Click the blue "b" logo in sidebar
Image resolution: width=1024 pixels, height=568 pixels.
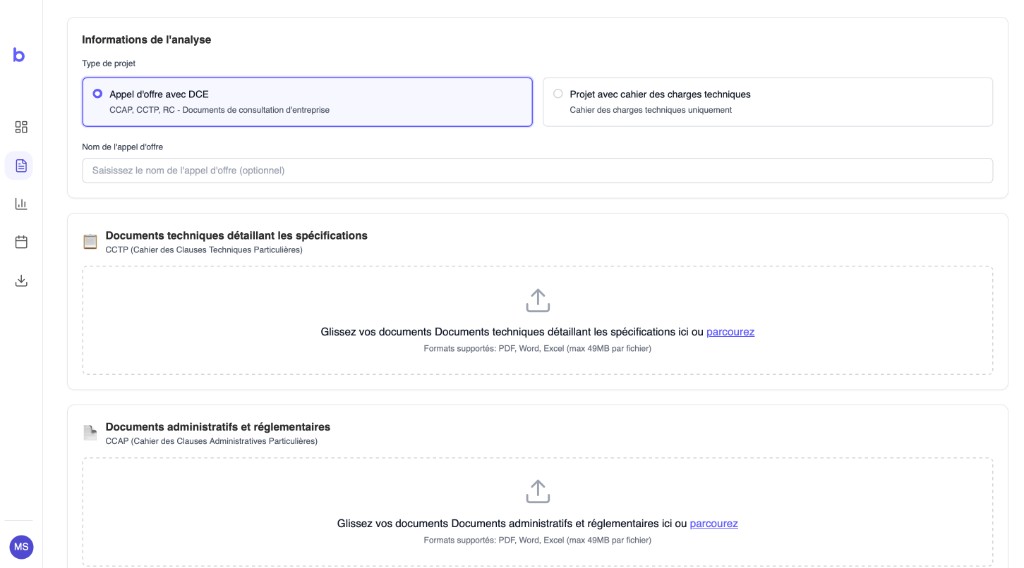(x=19, y=55)
